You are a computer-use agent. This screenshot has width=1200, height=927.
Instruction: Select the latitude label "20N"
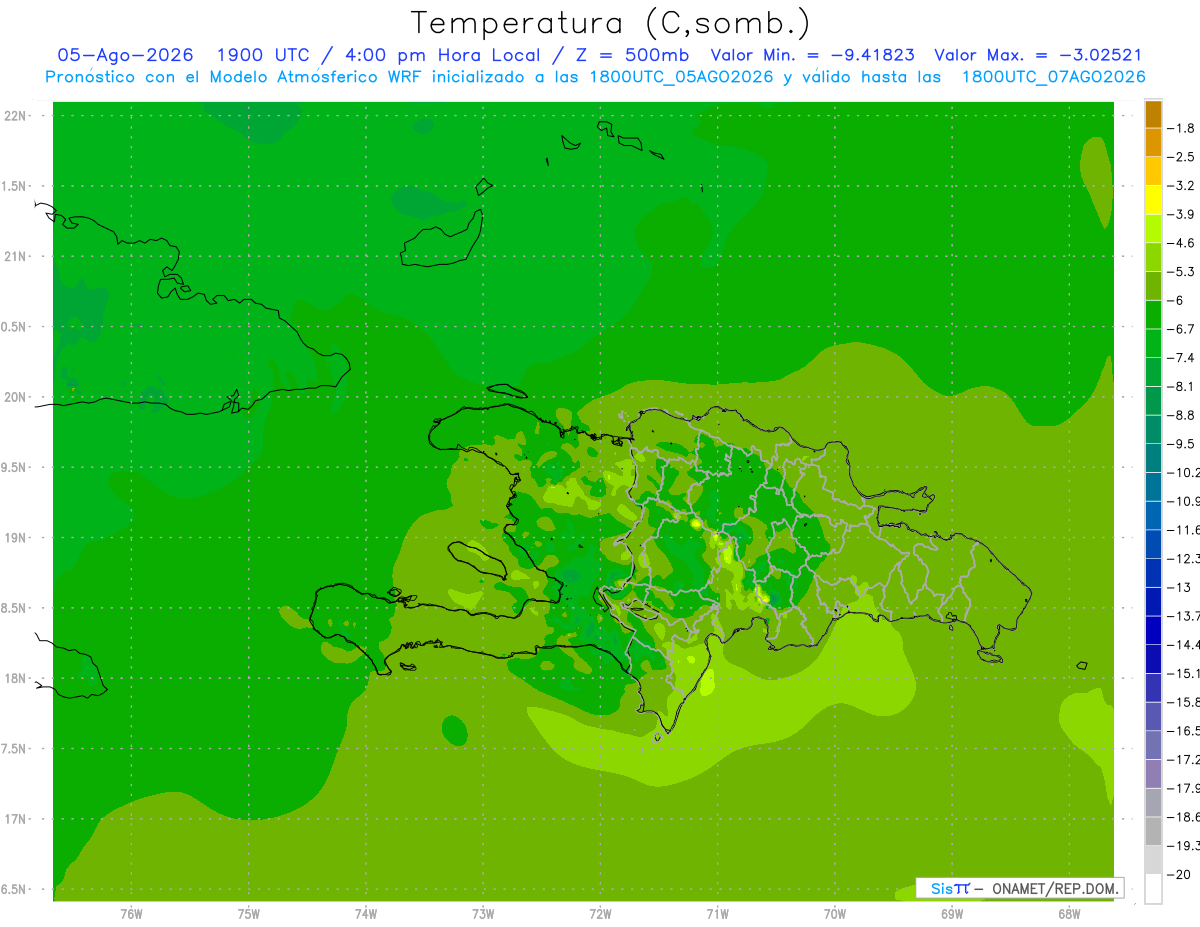point(15,398)
